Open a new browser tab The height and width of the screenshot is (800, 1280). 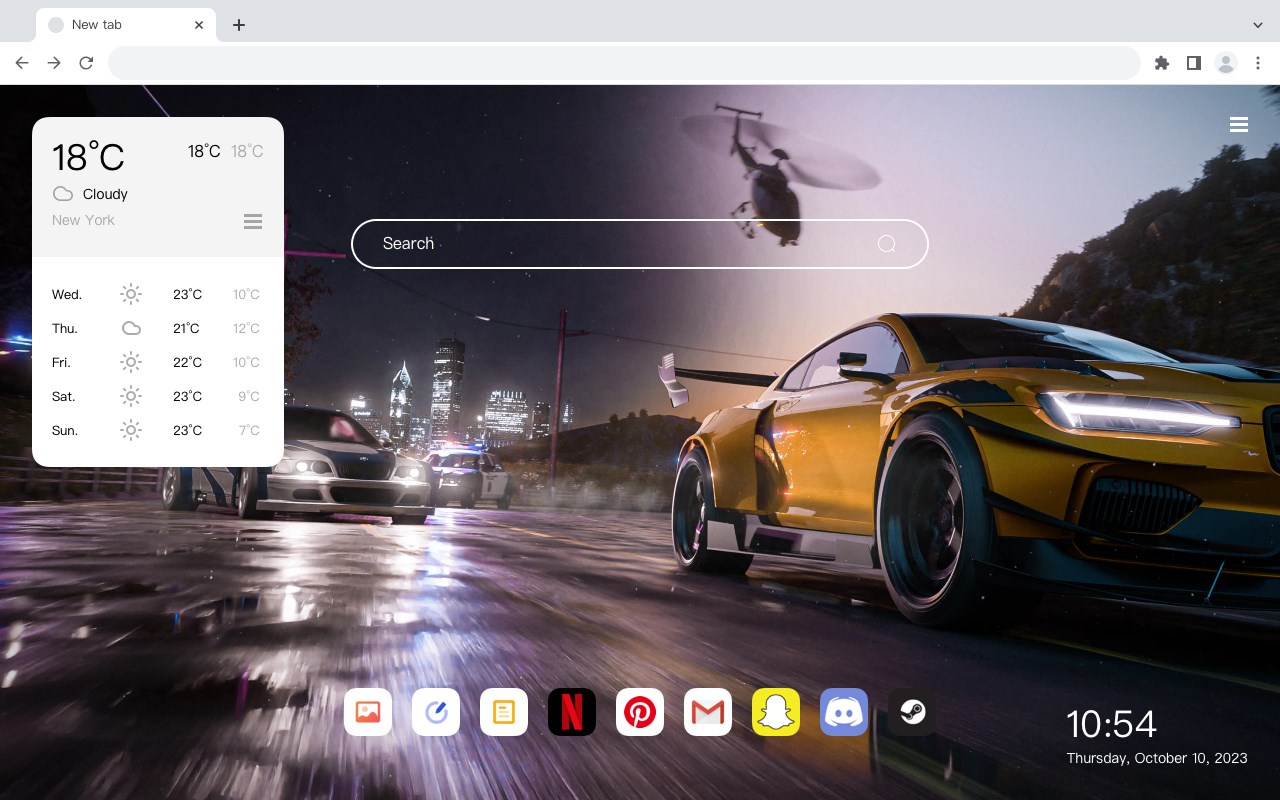click(238, 25)
